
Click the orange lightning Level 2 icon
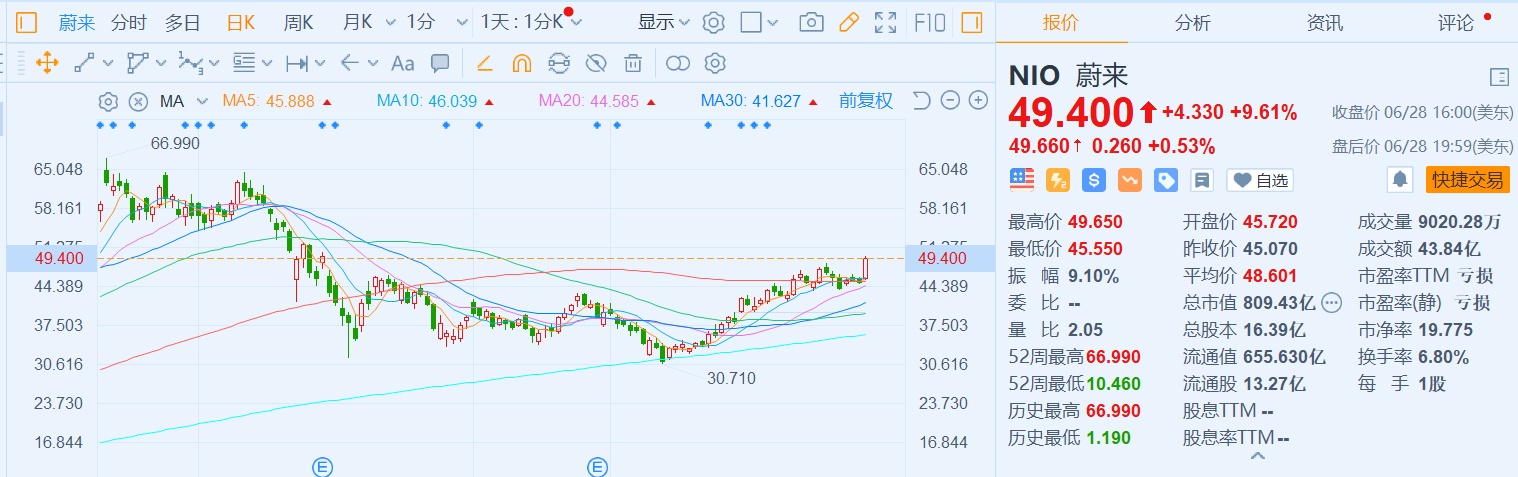1058,180
